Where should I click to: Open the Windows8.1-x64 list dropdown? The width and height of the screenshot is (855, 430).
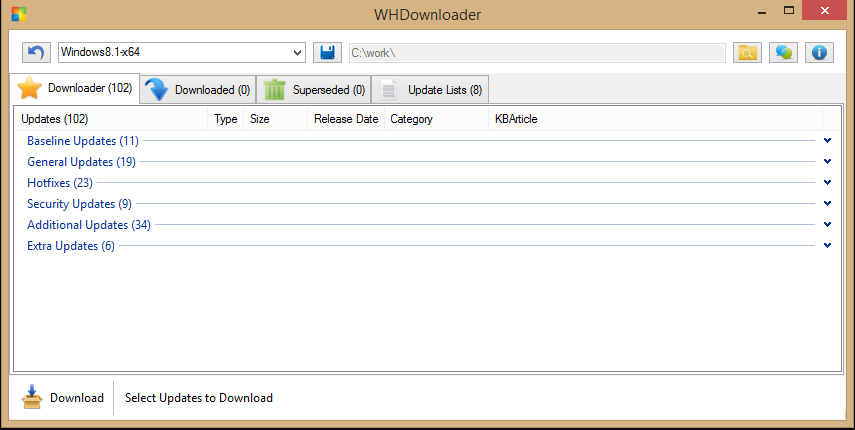pos(182,53)
